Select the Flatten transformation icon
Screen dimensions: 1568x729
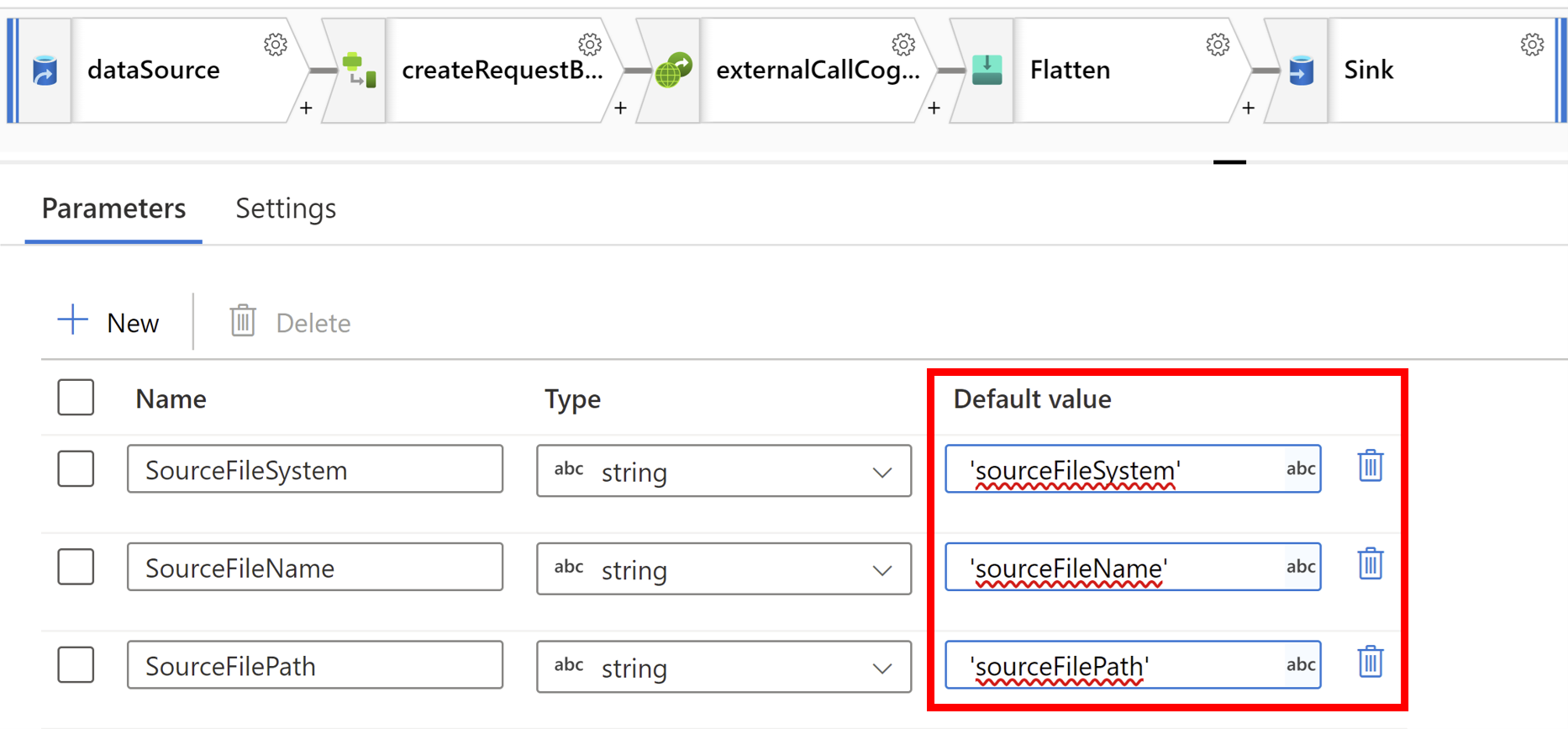tap(987, 71)
